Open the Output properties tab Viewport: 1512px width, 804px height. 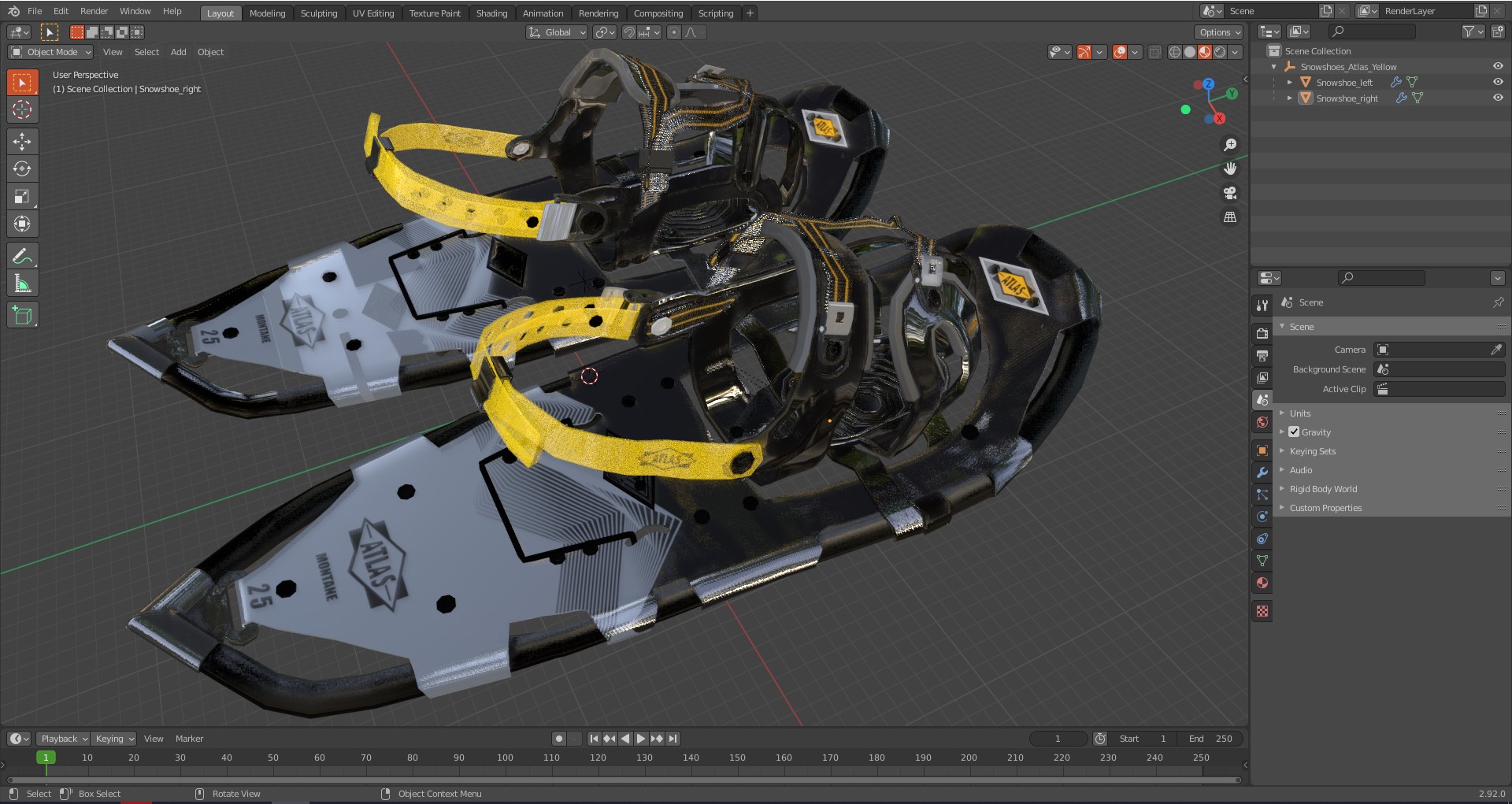[1262, 355]
